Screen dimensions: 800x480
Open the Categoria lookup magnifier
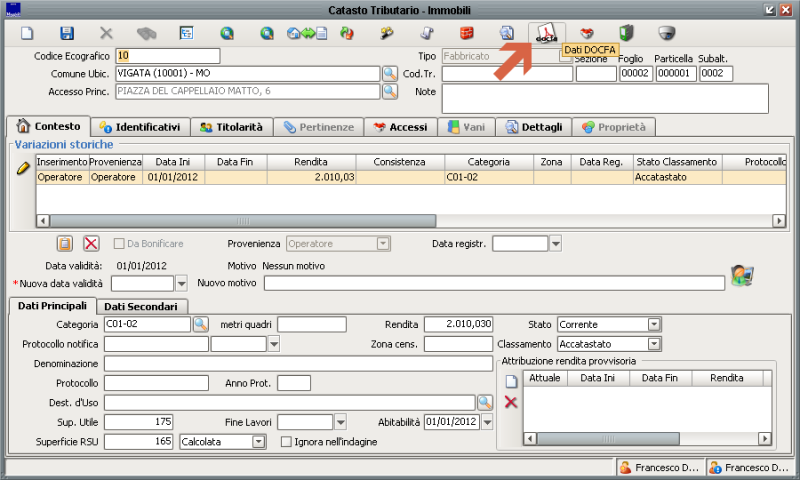[x=200, y=324]
